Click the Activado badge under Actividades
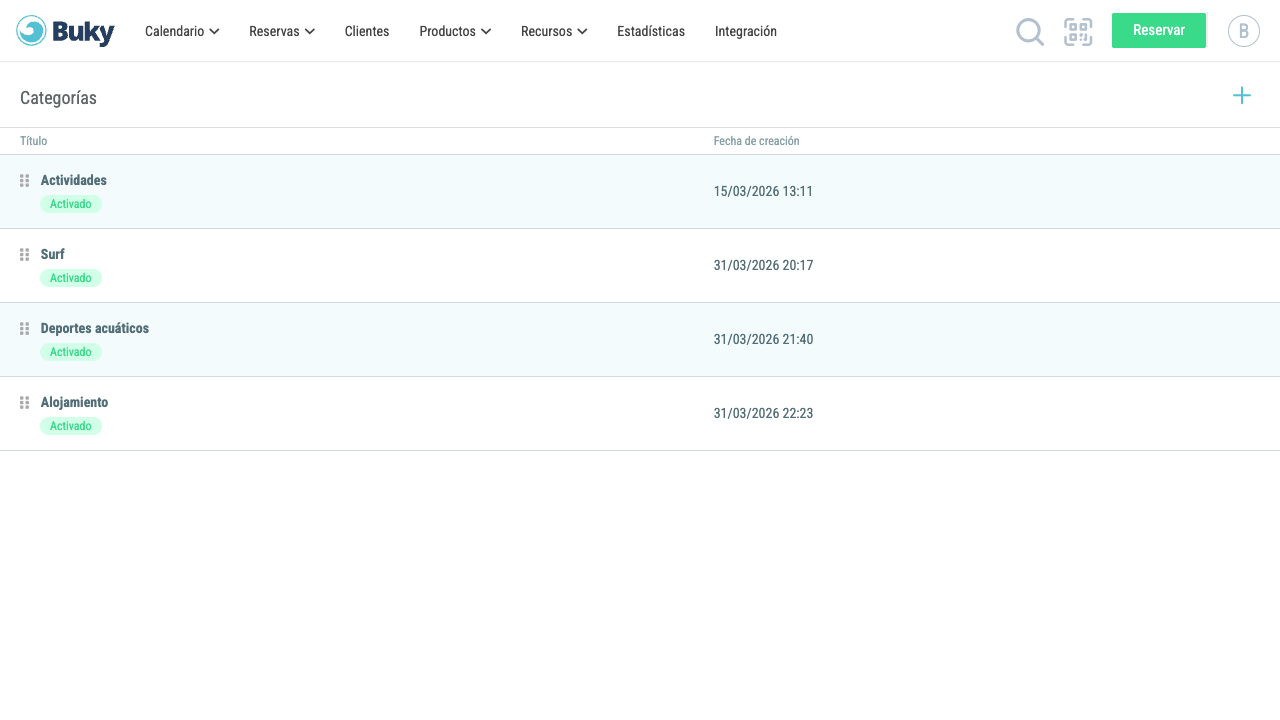This screenshot has width=1280, height=720. (x=71, y=204)
